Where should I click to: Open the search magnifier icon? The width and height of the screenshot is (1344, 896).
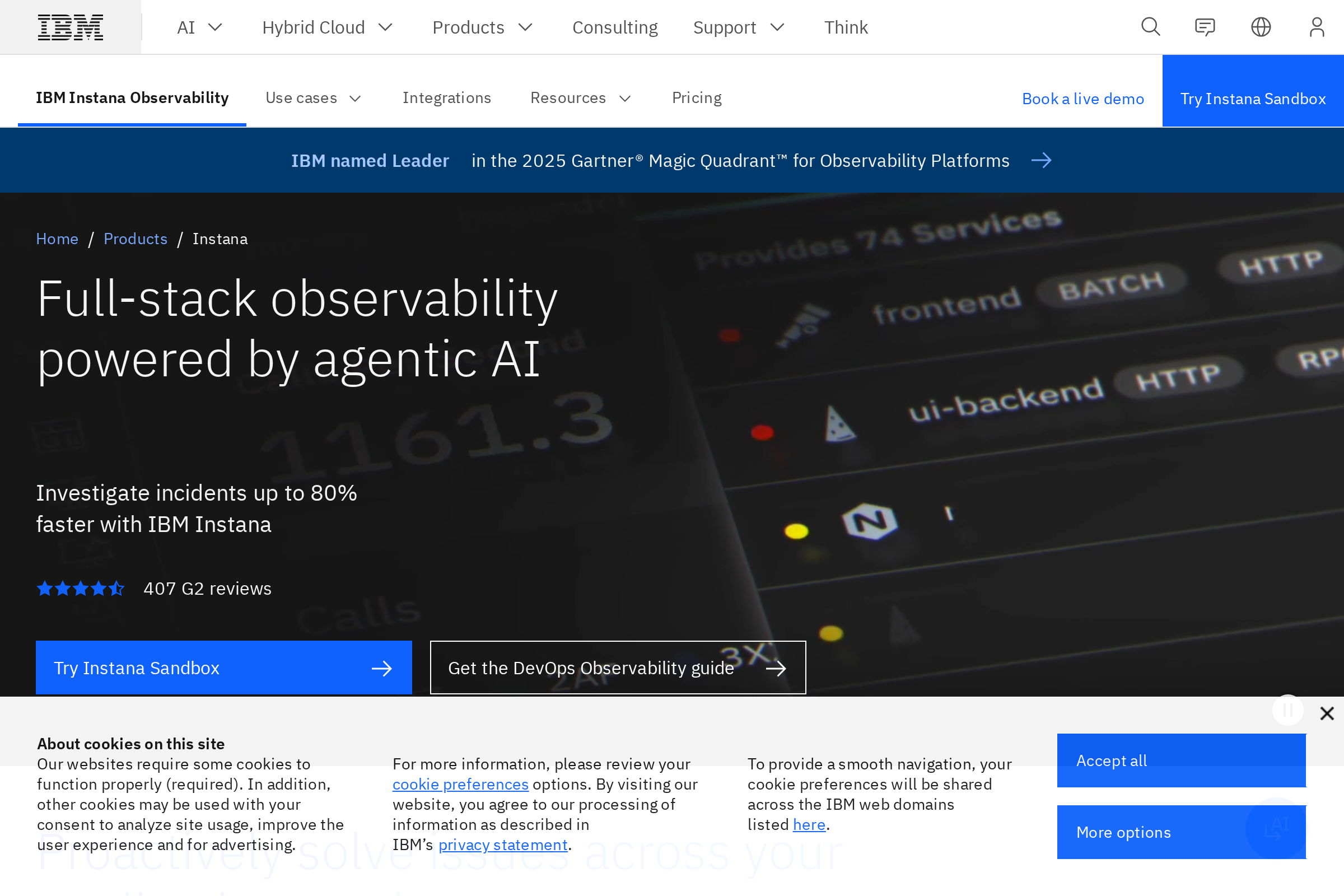[x=1150, y=27]
